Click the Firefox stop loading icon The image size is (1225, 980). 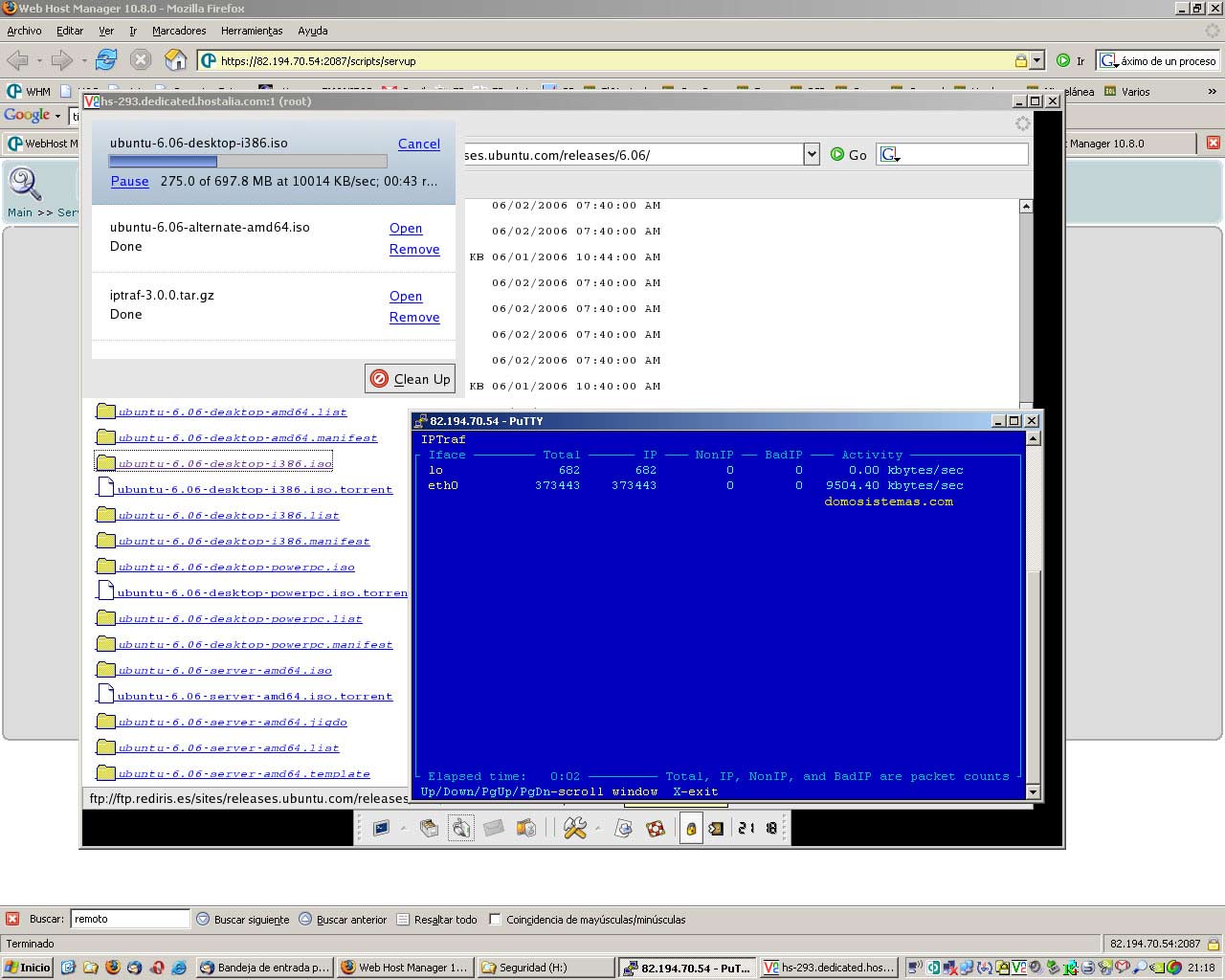coord(141,60)
